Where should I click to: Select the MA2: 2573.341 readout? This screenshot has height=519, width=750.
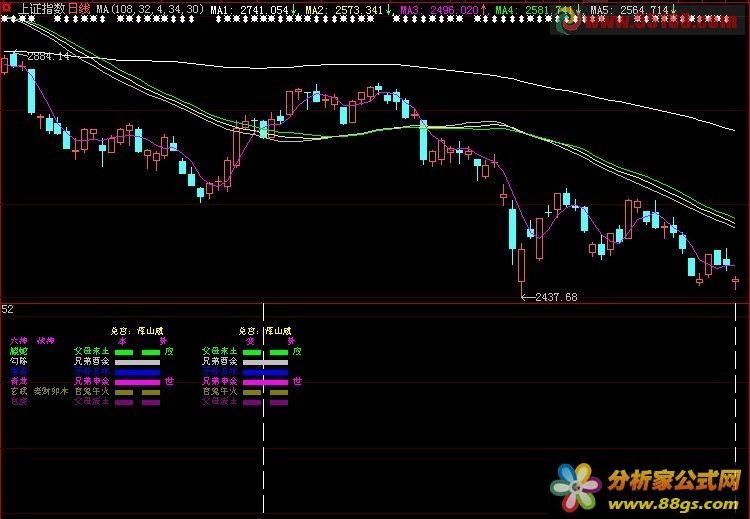tap(344, 10)
